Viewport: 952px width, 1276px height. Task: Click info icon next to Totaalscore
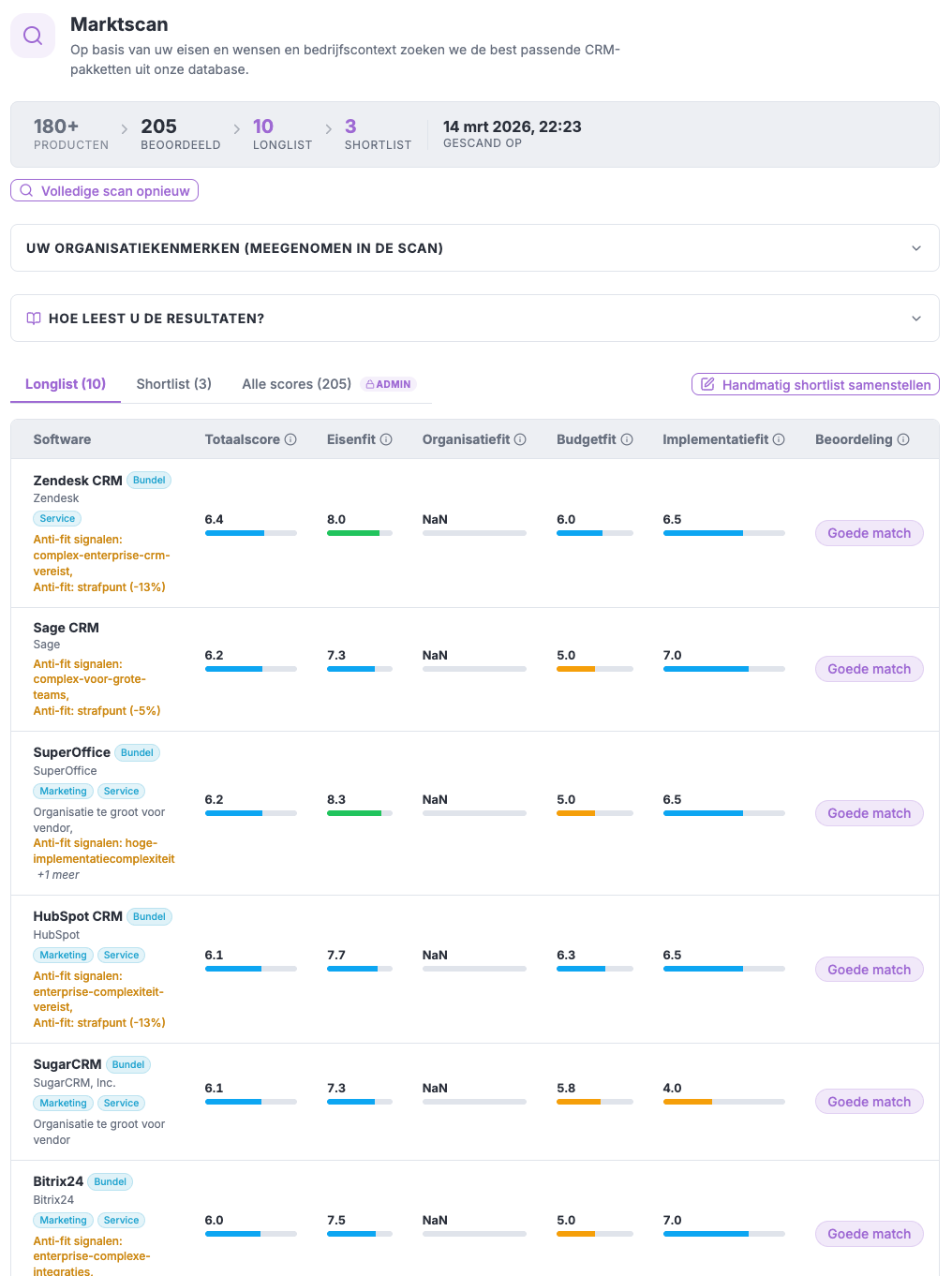pos(290,439)
